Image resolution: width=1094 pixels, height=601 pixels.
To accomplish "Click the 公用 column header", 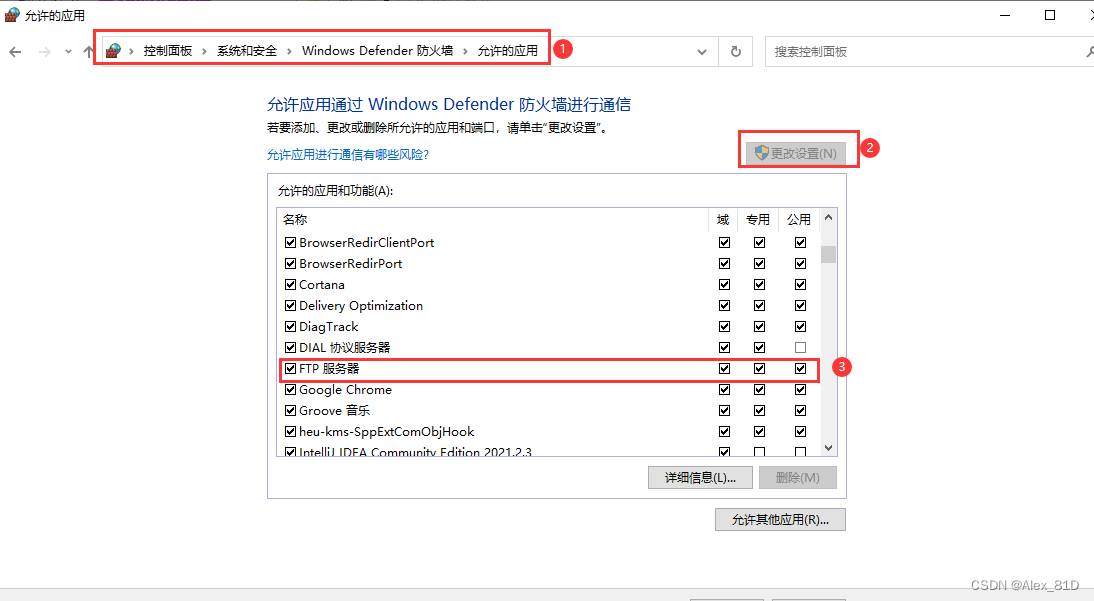I will click(799, 220).
